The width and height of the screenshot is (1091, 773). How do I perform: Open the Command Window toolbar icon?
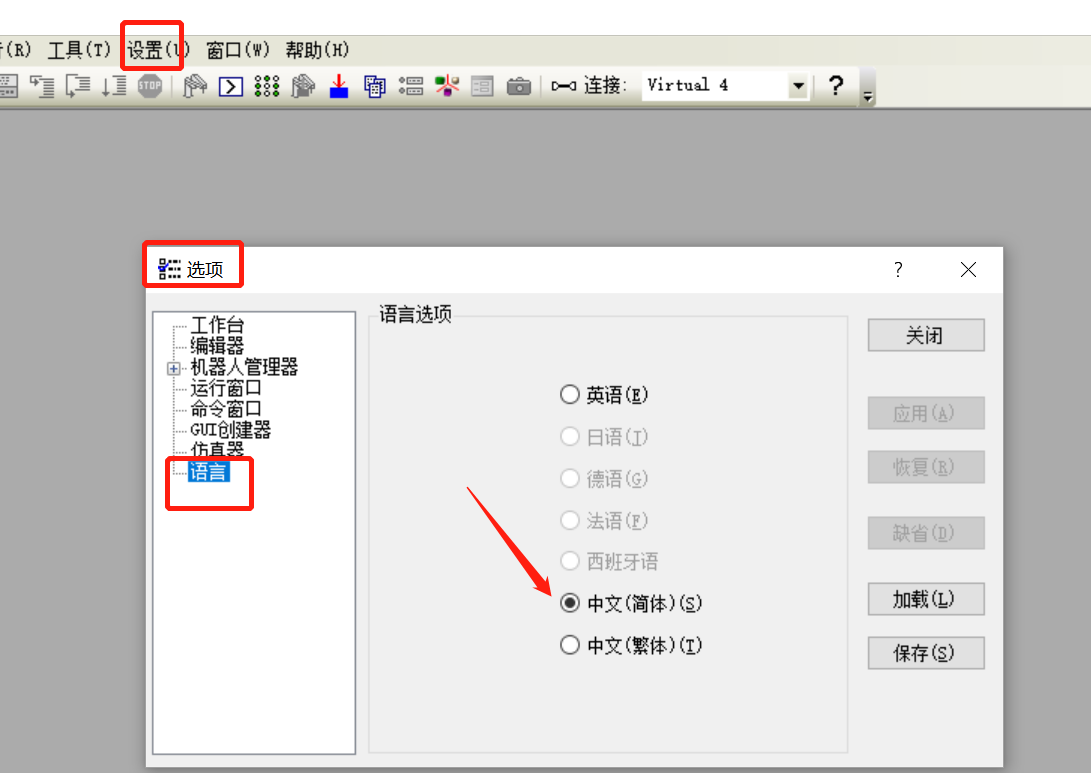[x=231, y=86]
